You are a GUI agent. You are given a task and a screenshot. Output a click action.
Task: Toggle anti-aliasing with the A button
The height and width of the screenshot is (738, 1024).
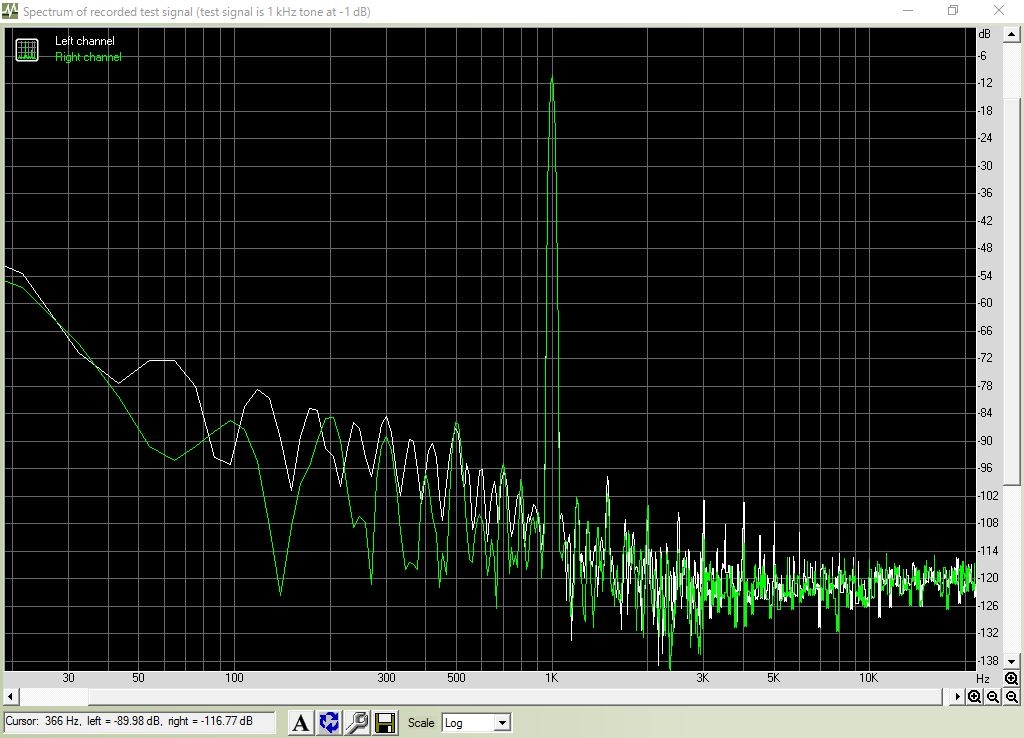pyautogui.click(x=300, y=723)
